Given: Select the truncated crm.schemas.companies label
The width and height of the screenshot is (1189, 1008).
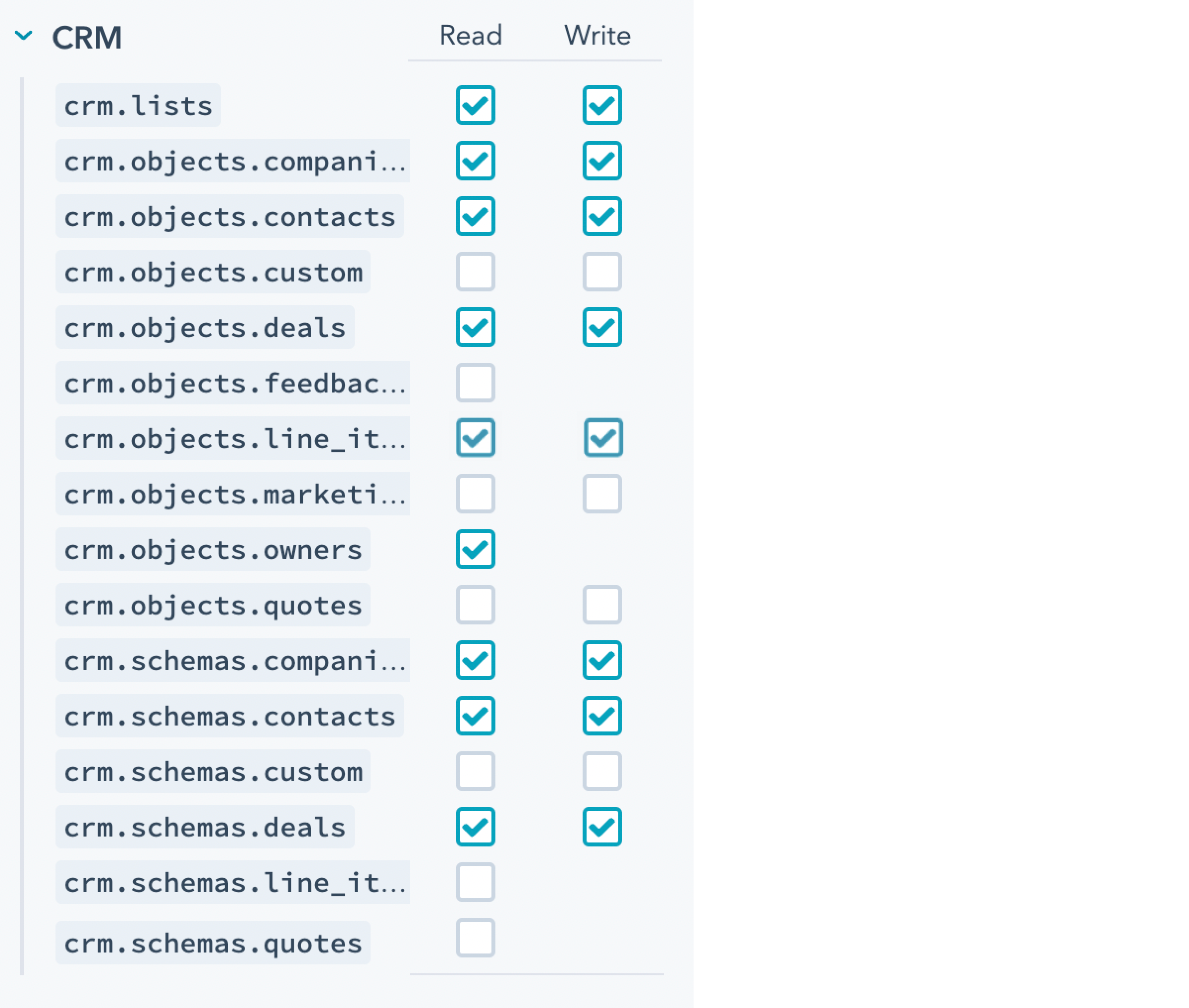Looking at the screenshot, I should [233, 660].
